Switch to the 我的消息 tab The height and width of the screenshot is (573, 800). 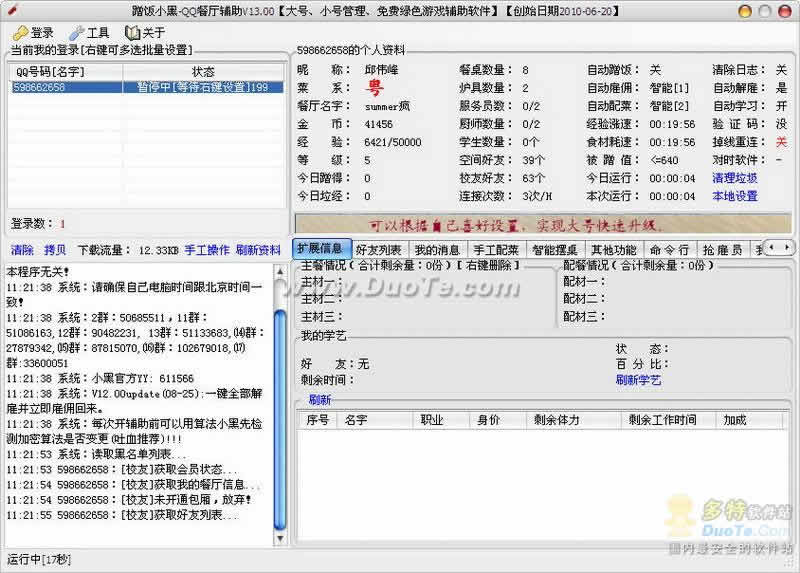pos(437,250)
